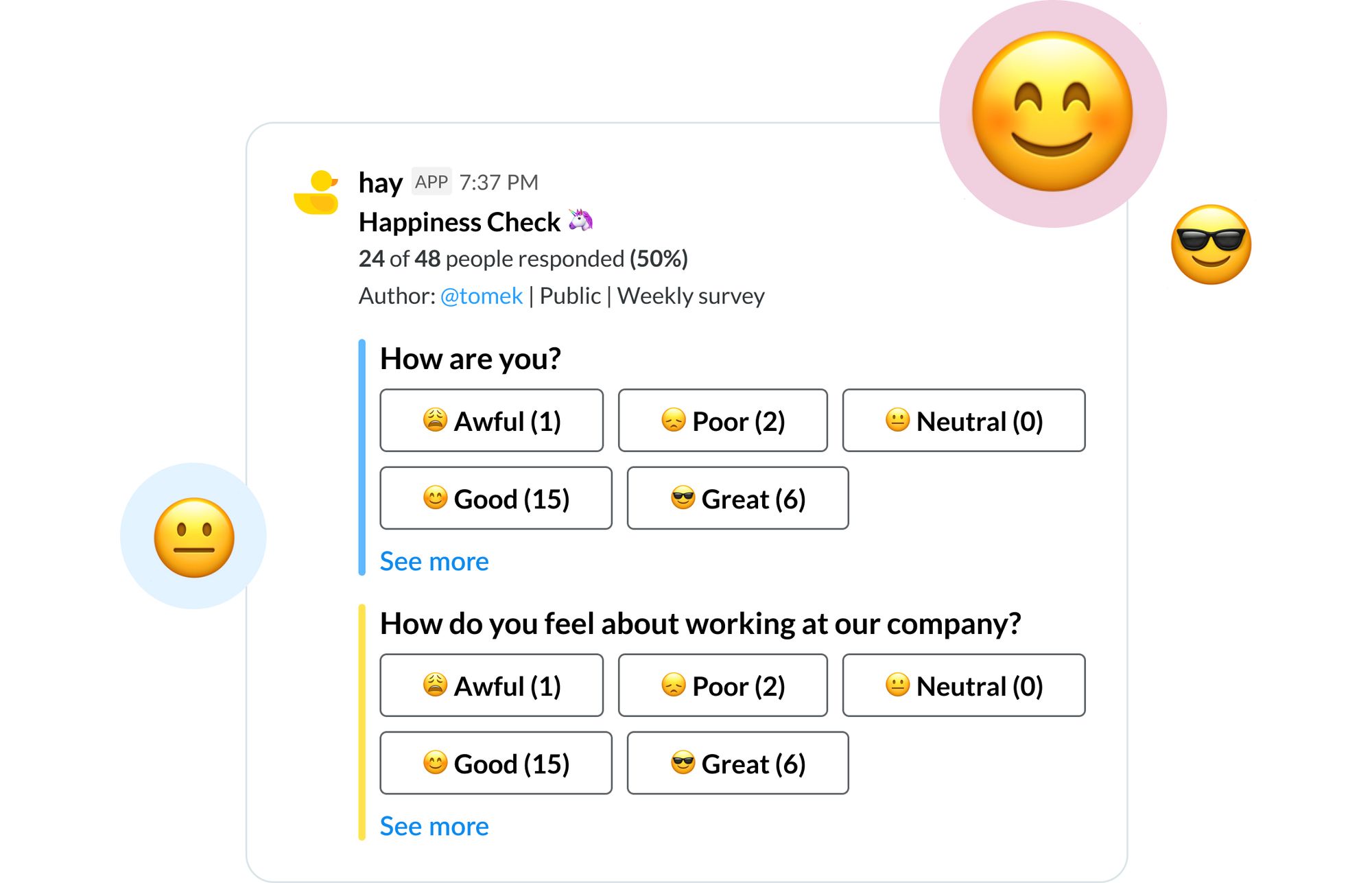Select Great (6) for How are you
1372x883 pixels.
click(738, 498)
